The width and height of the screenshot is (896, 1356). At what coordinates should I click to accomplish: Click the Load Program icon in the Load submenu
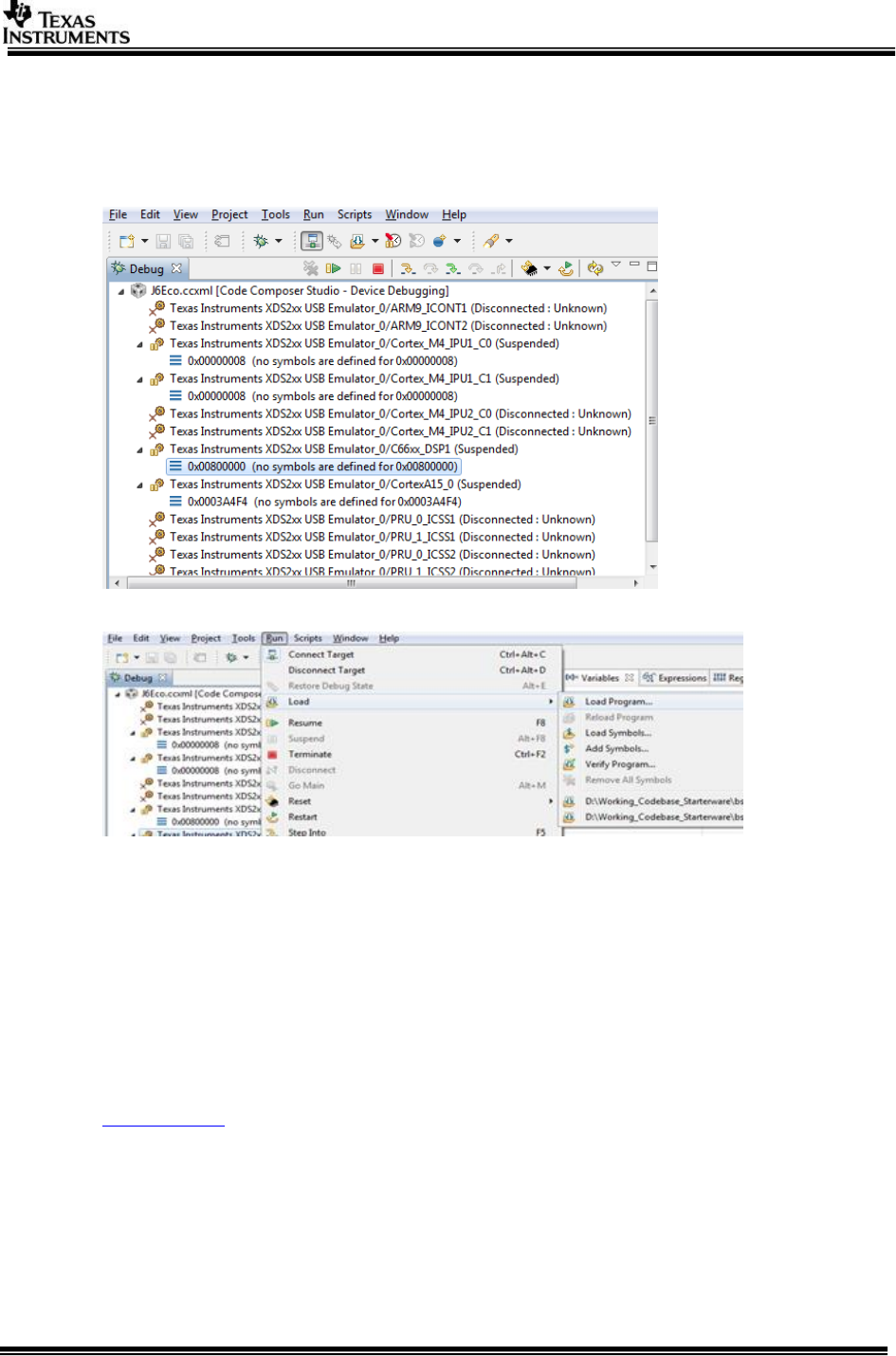[569, 702]
